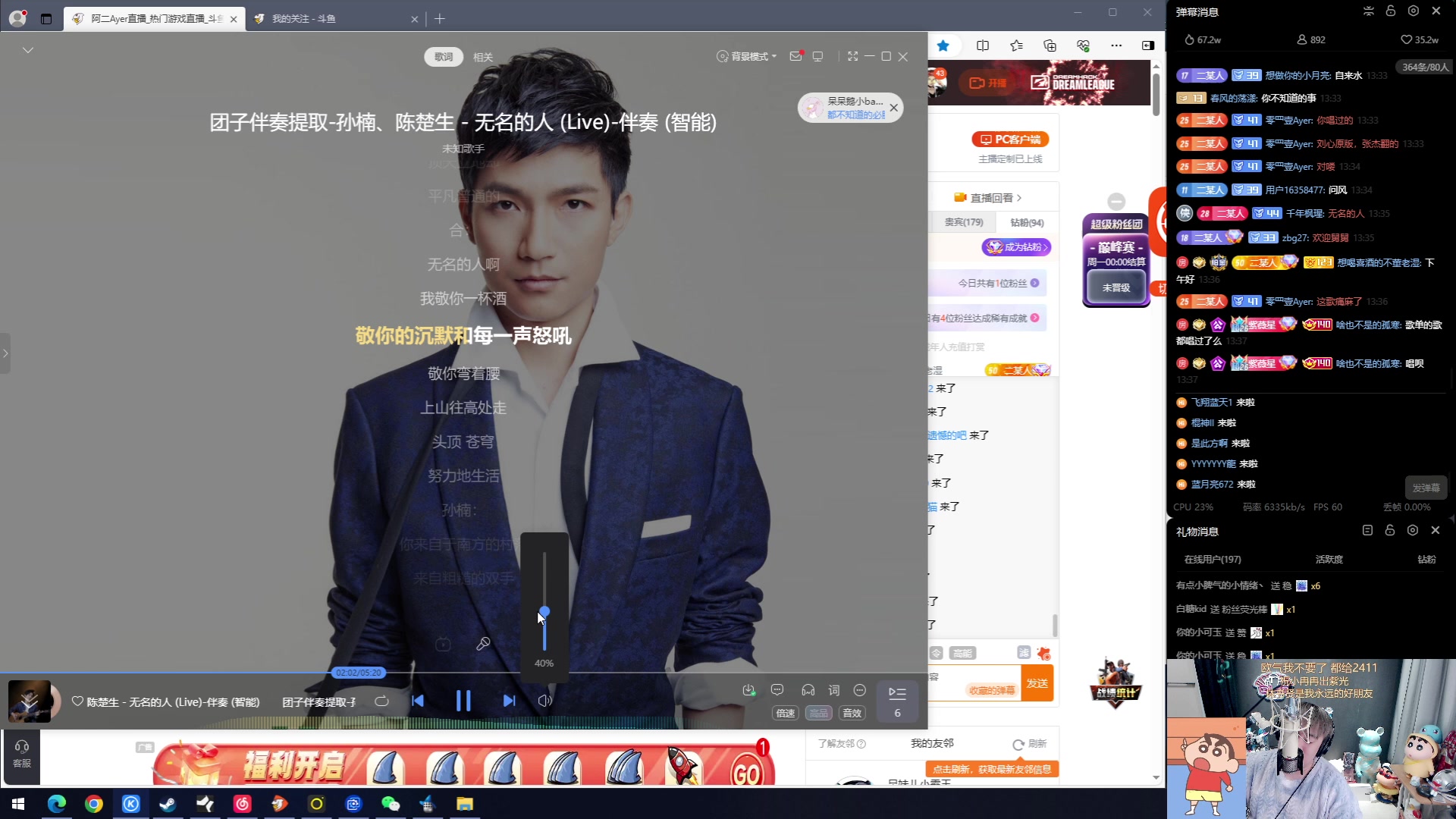This screenshot has width=1456, height=819.
Task: Seek on the song progress bar at 02:02
Action: click(359, 673)
